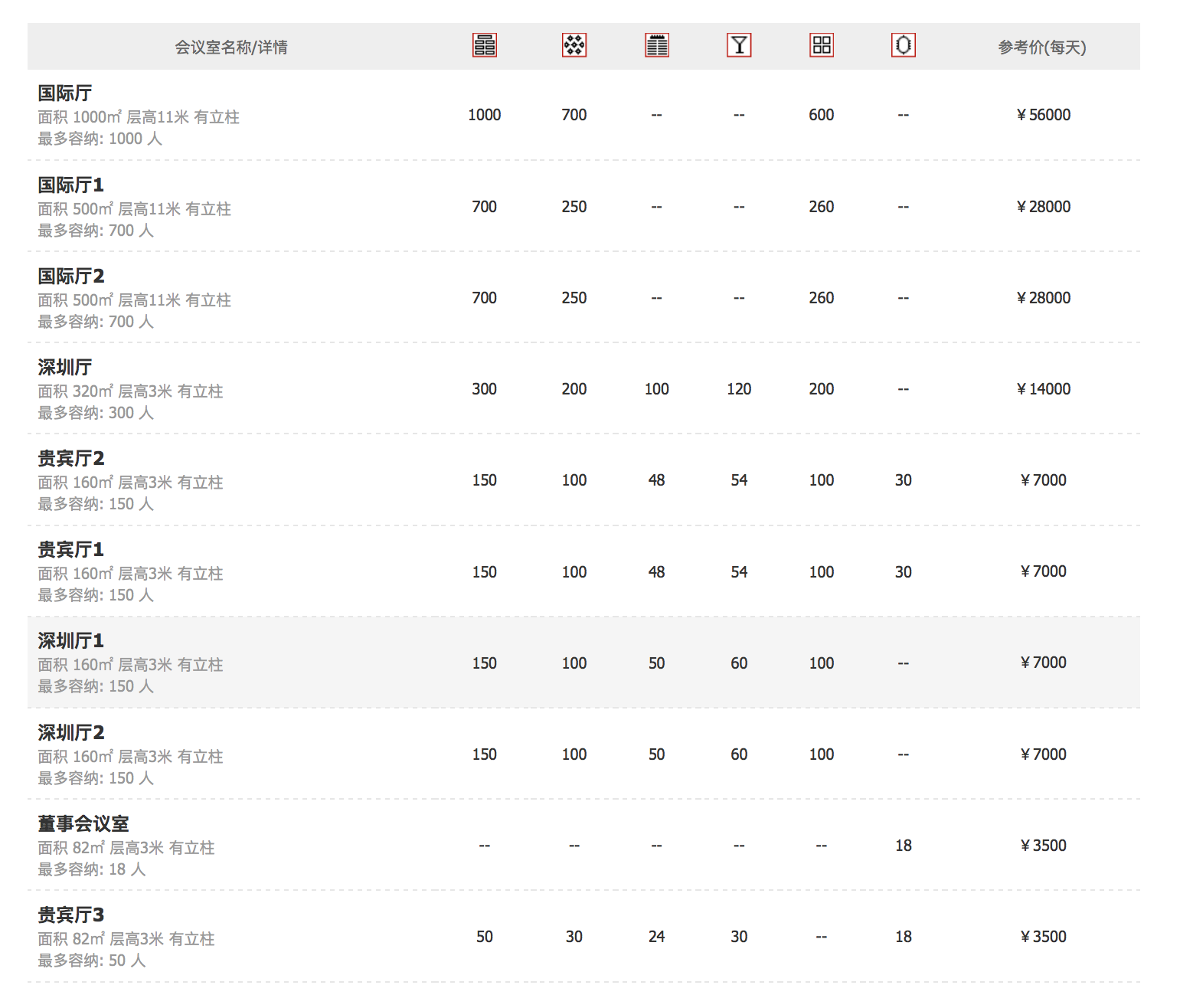Click 面积 320㎡ 层高3米 有立柱 detail line
The image size is (1193, 1008).
tap(130, 391)
